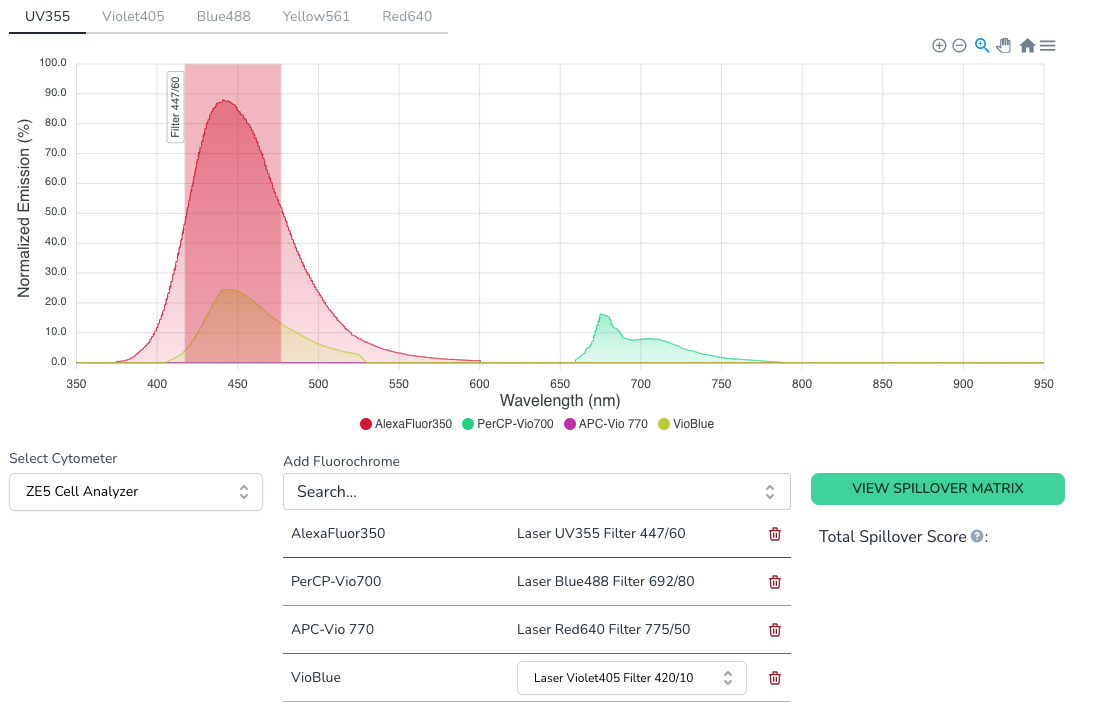This screenshot has width=1101, height=708.
Task: Delete the AlexaFluor350 fluorochrome row
Action: [774, 534]
